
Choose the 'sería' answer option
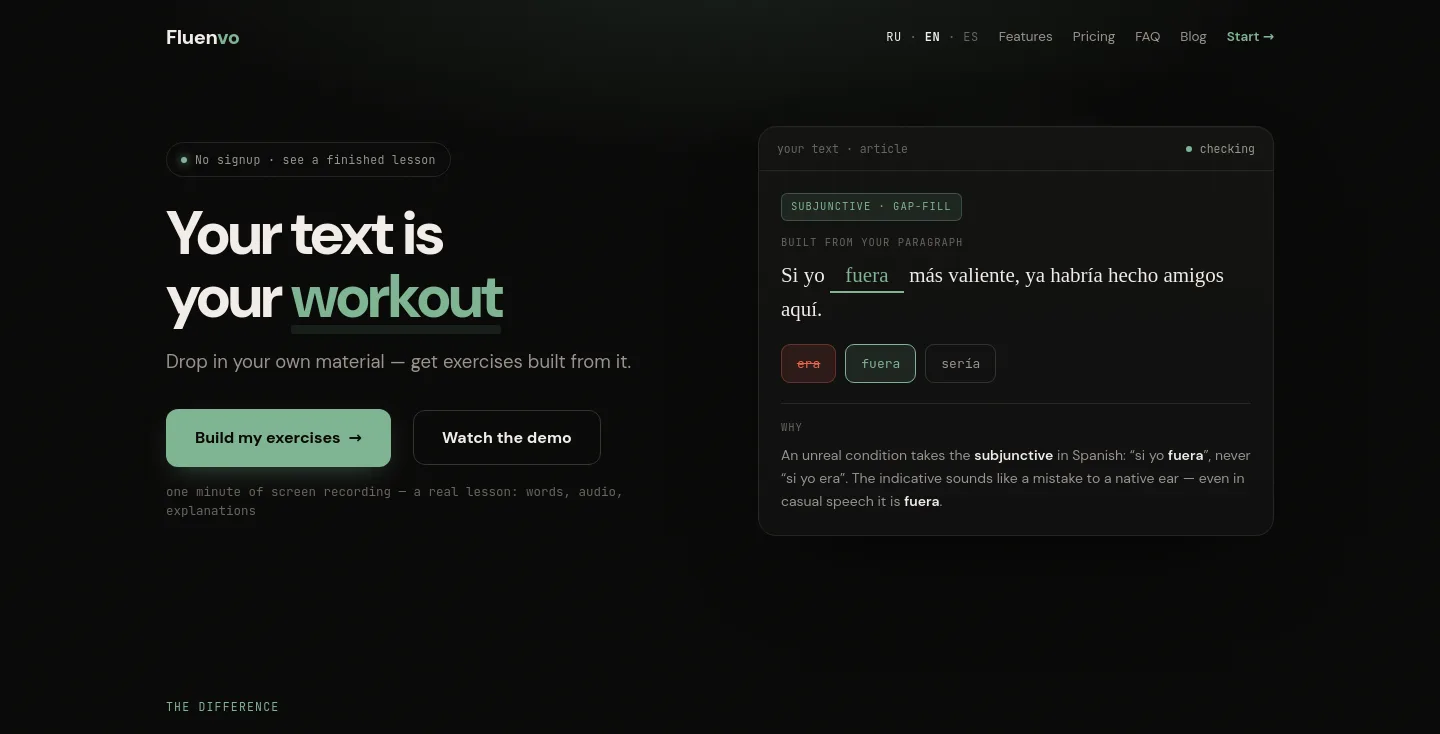coord(960,364)
